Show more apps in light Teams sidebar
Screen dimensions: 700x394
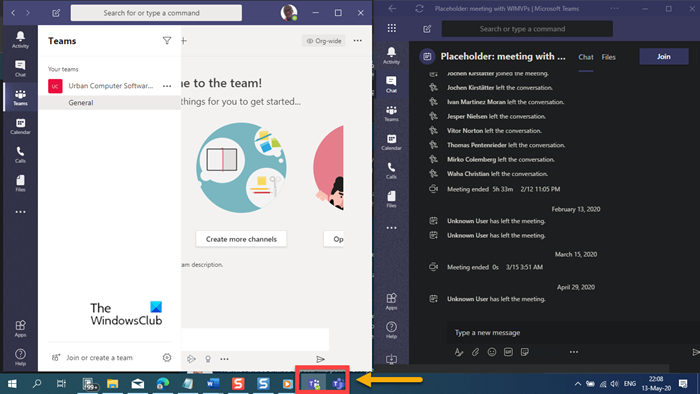tap(20, 212)
